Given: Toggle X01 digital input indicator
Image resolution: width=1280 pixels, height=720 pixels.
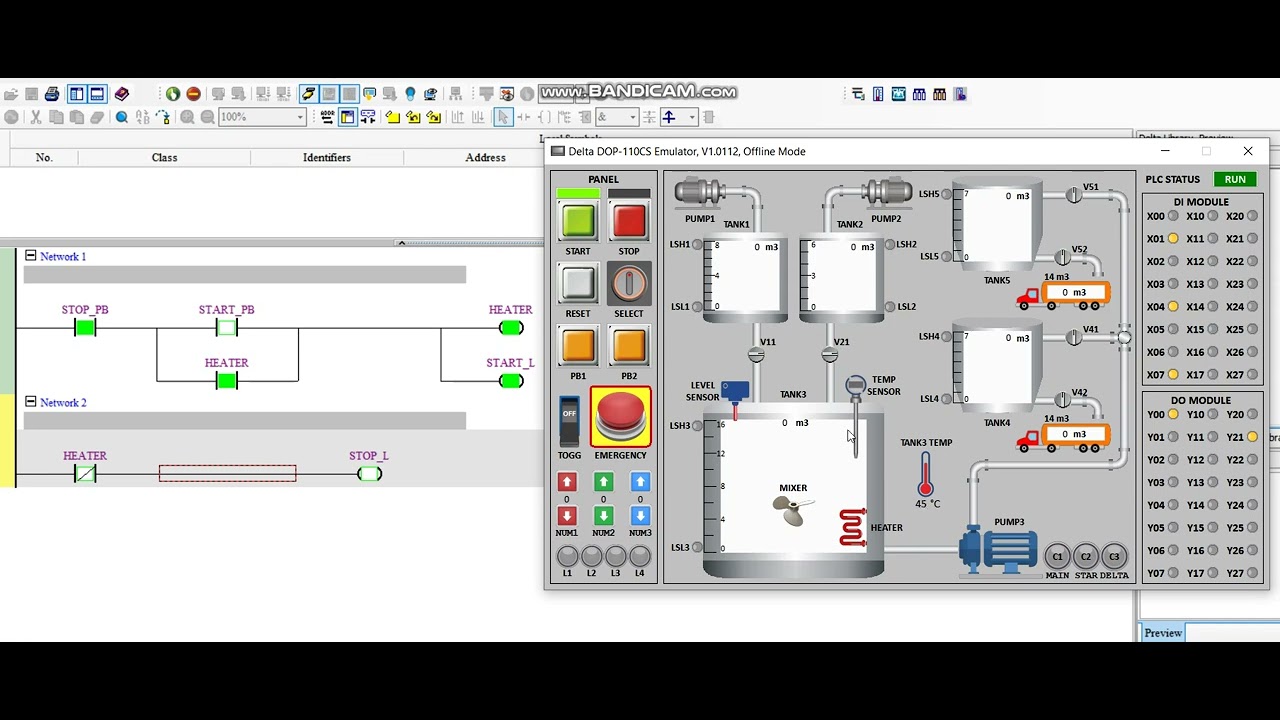Looking at the screenshot, I should (1173, 239).
